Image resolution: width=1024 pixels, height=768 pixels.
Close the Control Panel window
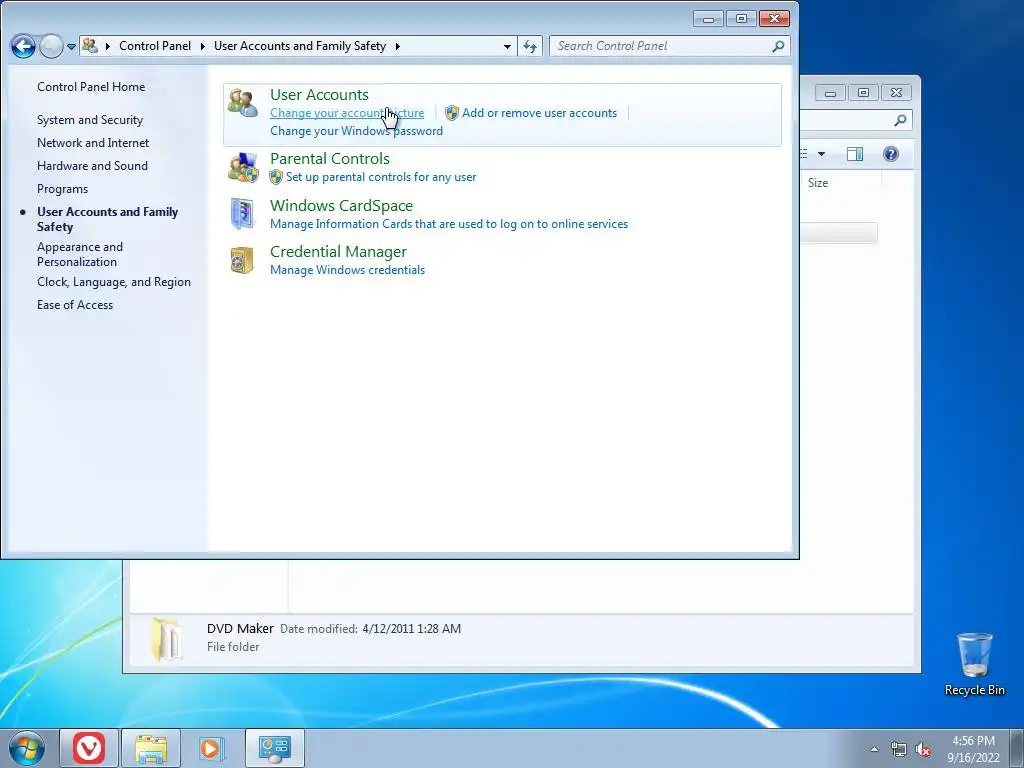click(x=774, y=19)
